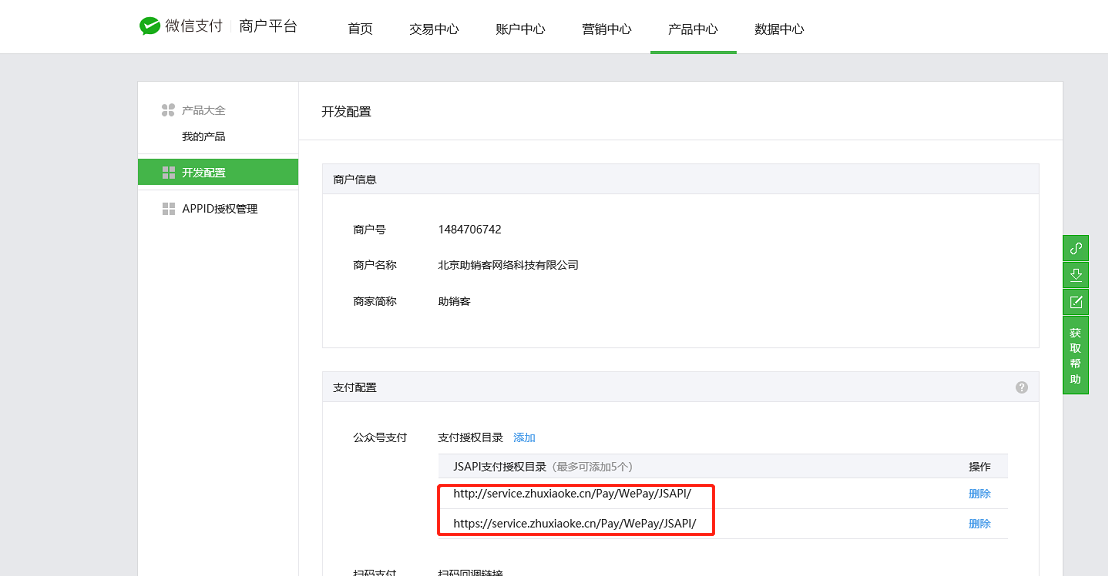Screen dimensions: 1108x576
Task: Delete the https JSAPI authorization directory
Action: 979,523
